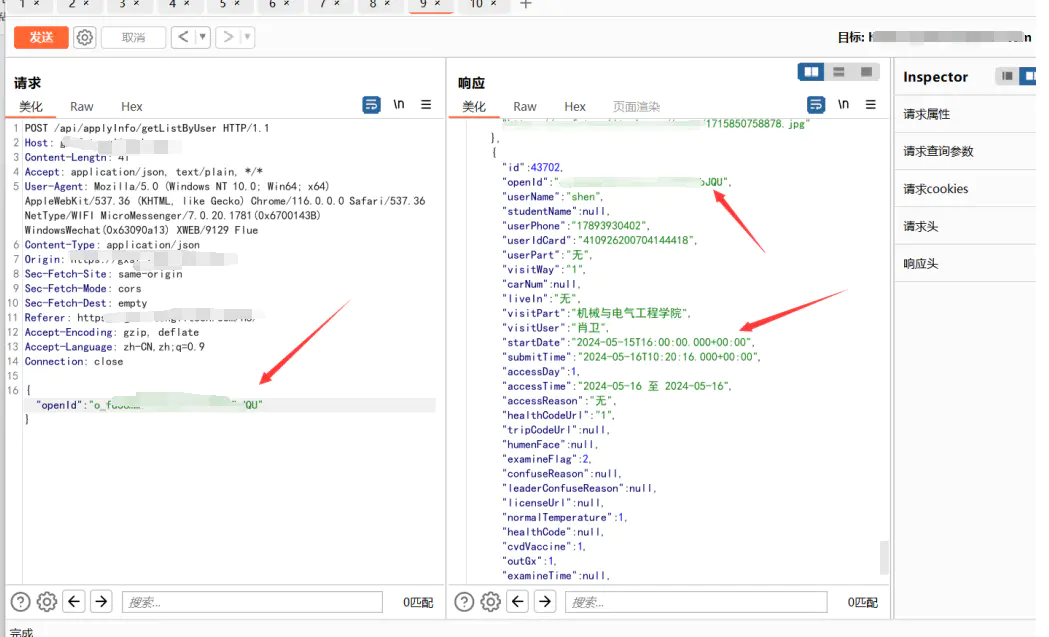Switch to Repeater tab 9
The image size is (1049, 637).
(430, 5)
